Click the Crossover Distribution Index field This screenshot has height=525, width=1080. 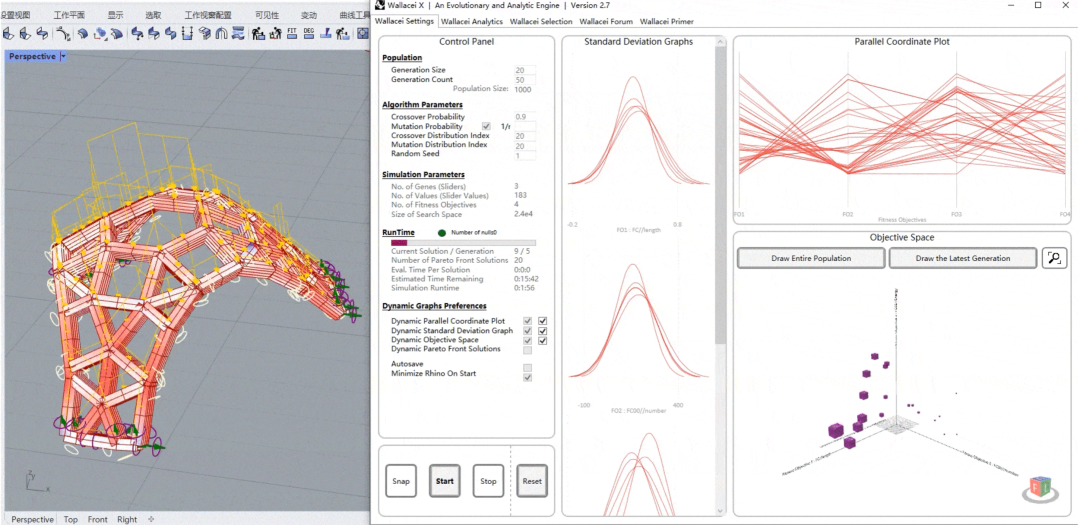pos(525,136)
